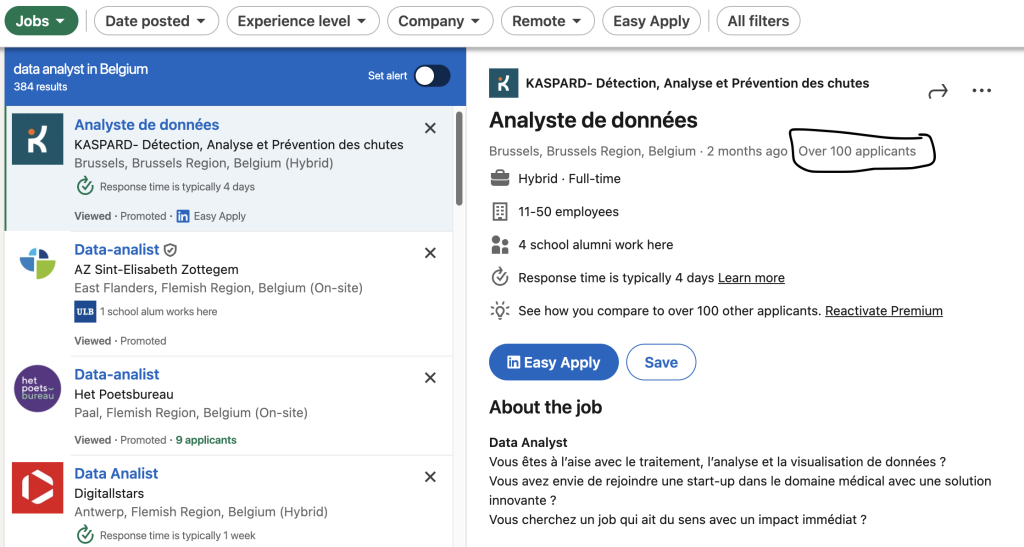
Task: Click the verified shield badge beside Data-analist
Action: pyautogui.click(x=170, y=250)
